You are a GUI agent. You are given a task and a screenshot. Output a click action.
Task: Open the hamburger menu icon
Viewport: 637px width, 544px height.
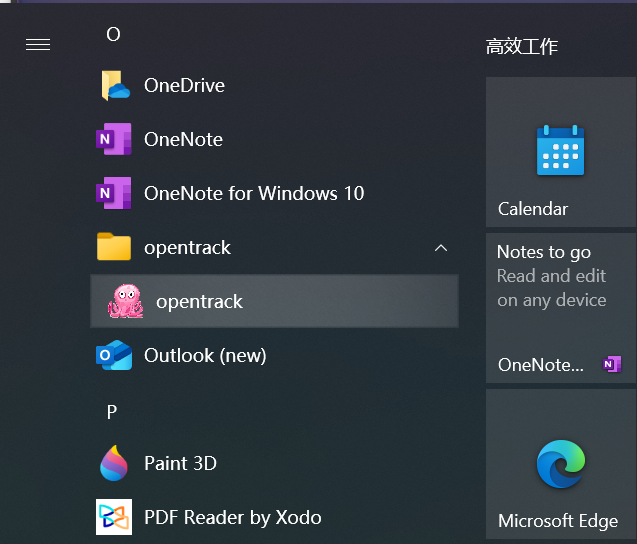38,44
